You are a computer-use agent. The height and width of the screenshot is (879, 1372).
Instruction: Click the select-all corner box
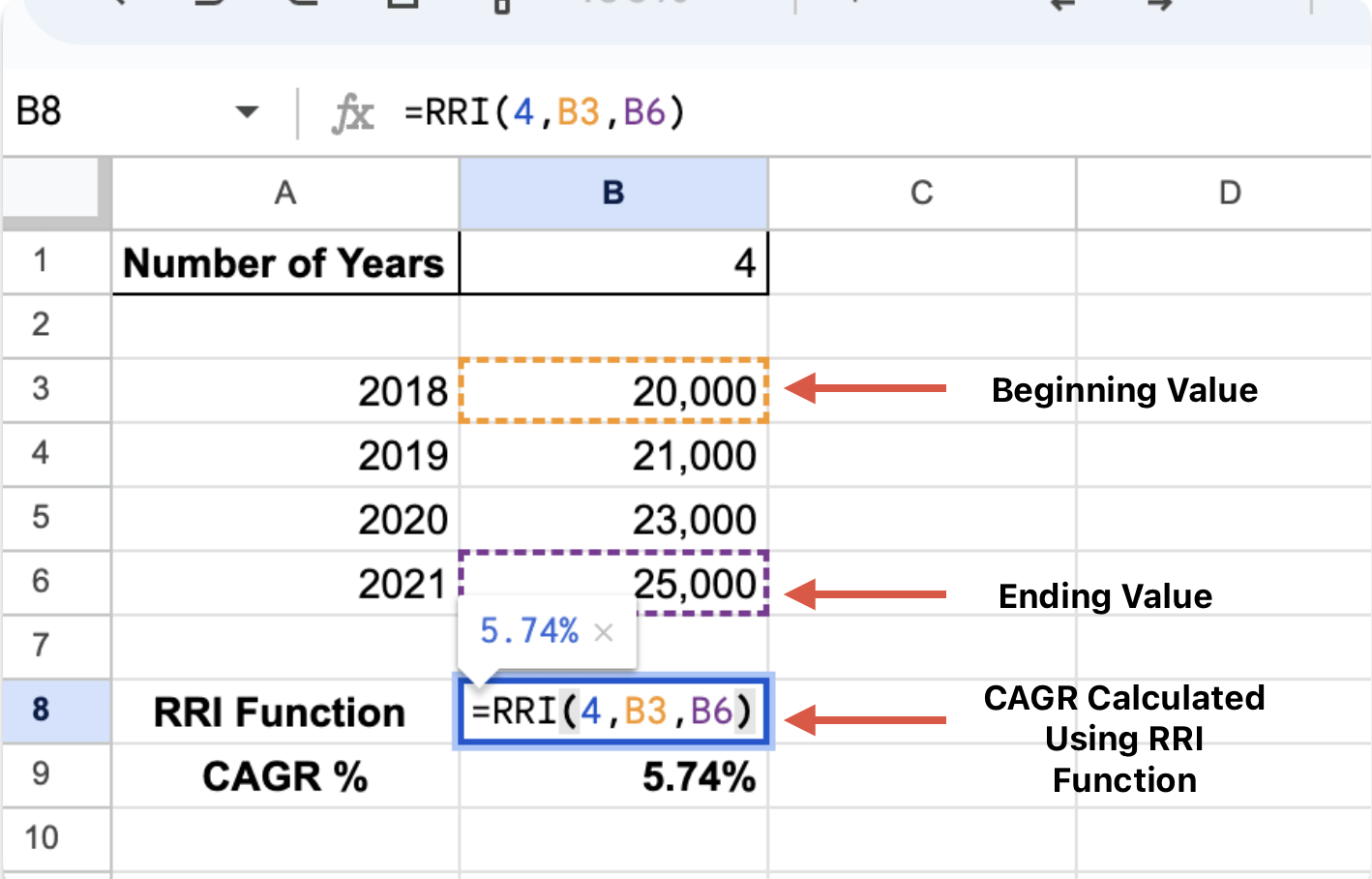[55, 191]
